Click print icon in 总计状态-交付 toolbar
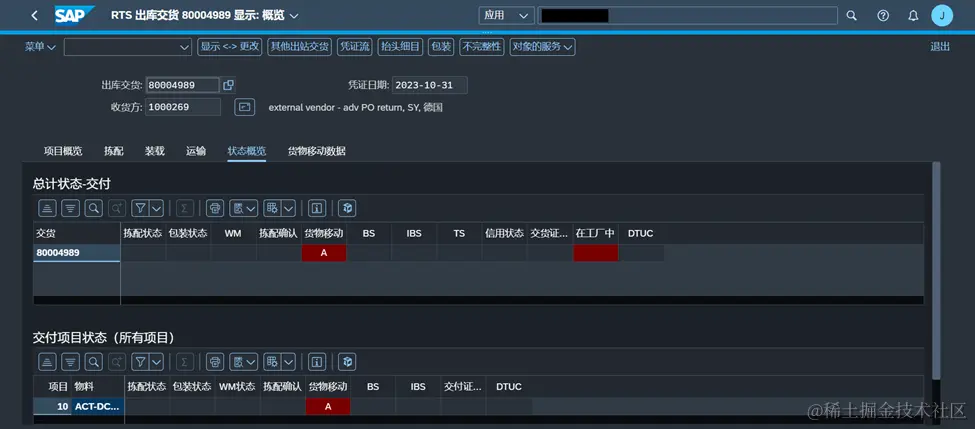This screenshot has width=975, height=429. point(215,208)
